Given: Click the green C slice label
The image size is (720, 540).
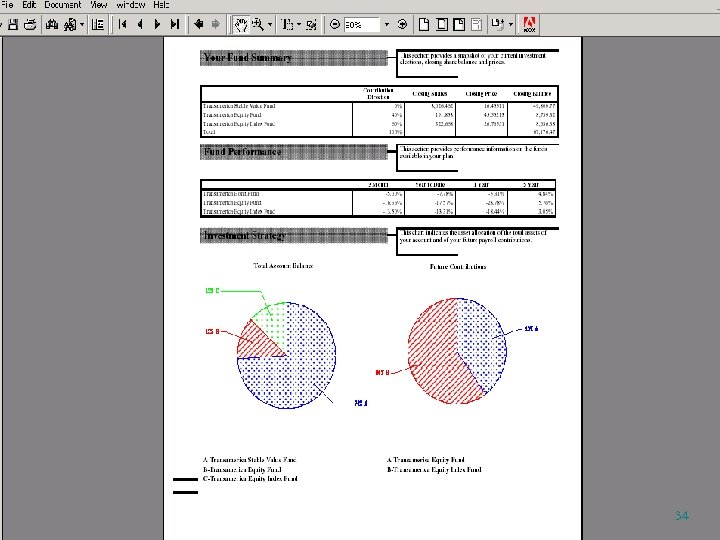Looking at the screenshot, I should click(212, 291).
